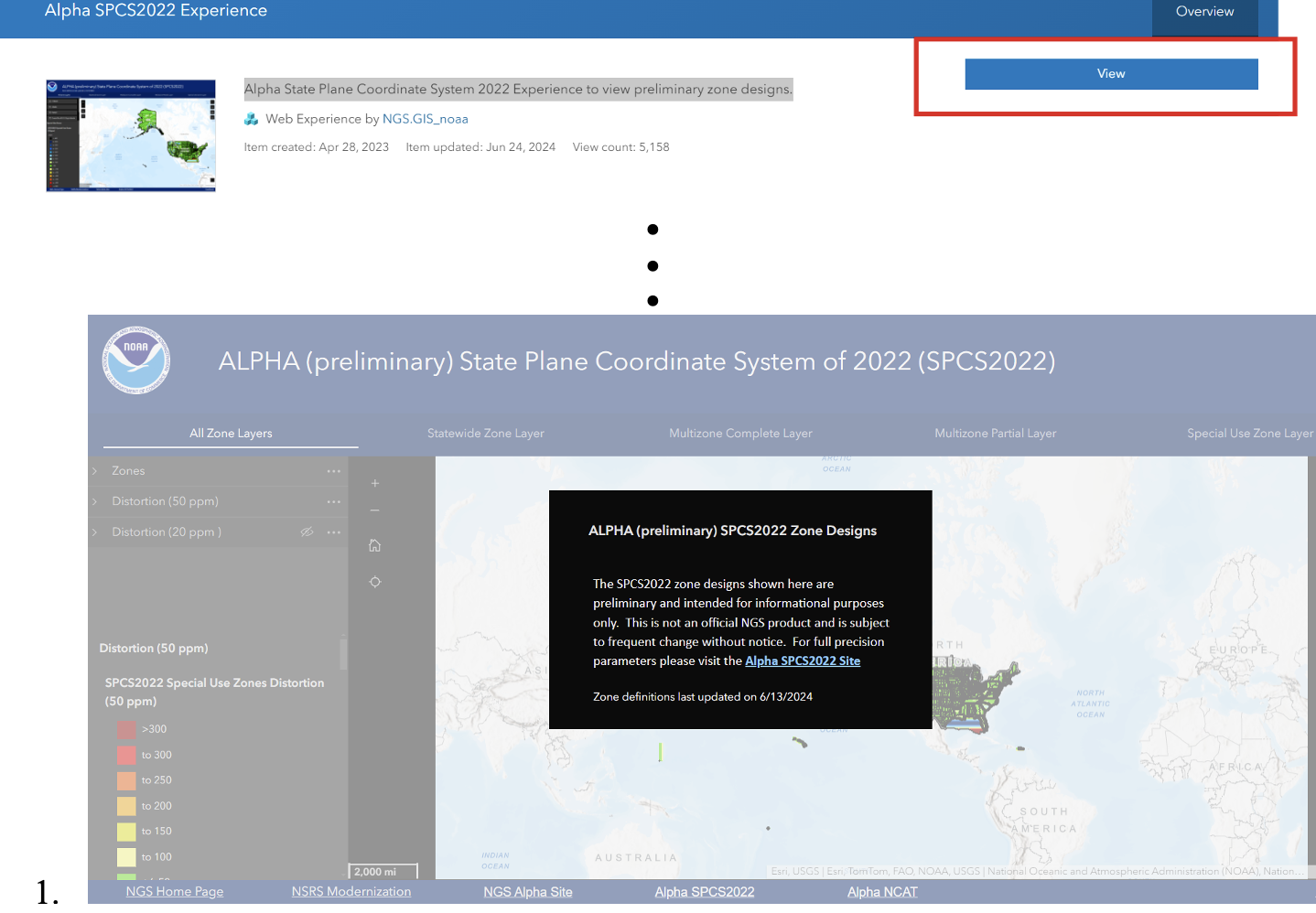Open options menu for Zones layer
Image resolution: width=1316 pixels, height=913 pixels.
(333, 471)
